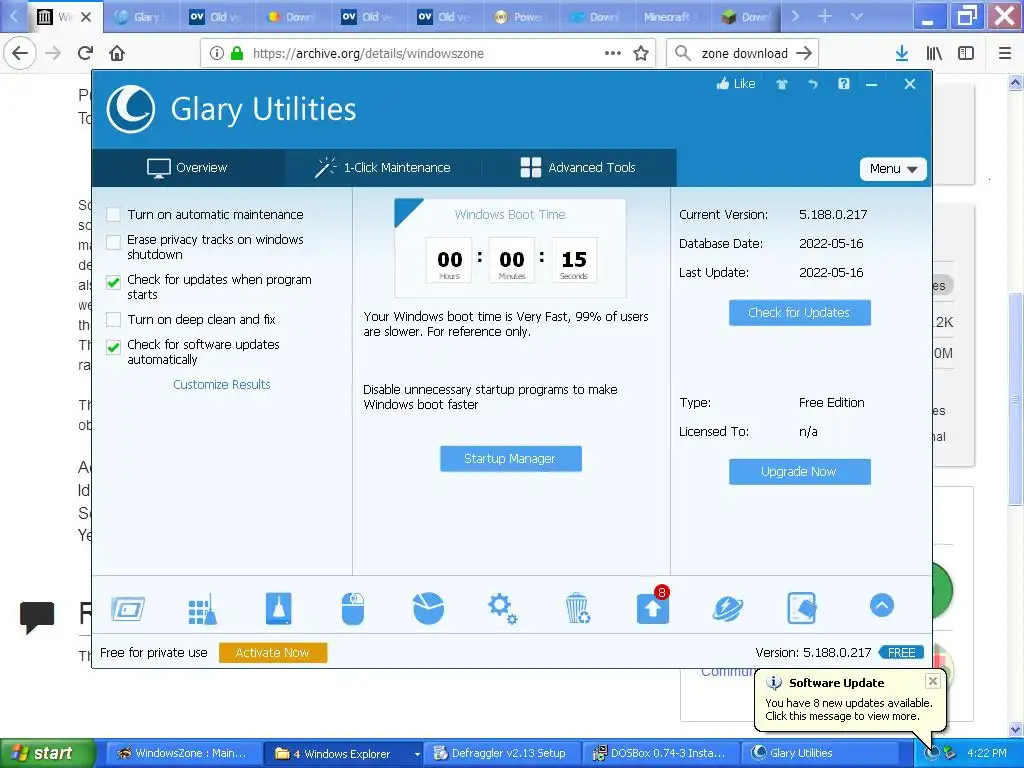This screenshot has width=1024, height=768.
Task: Open Glary Utilities help question icon
Action: point(844,84)
